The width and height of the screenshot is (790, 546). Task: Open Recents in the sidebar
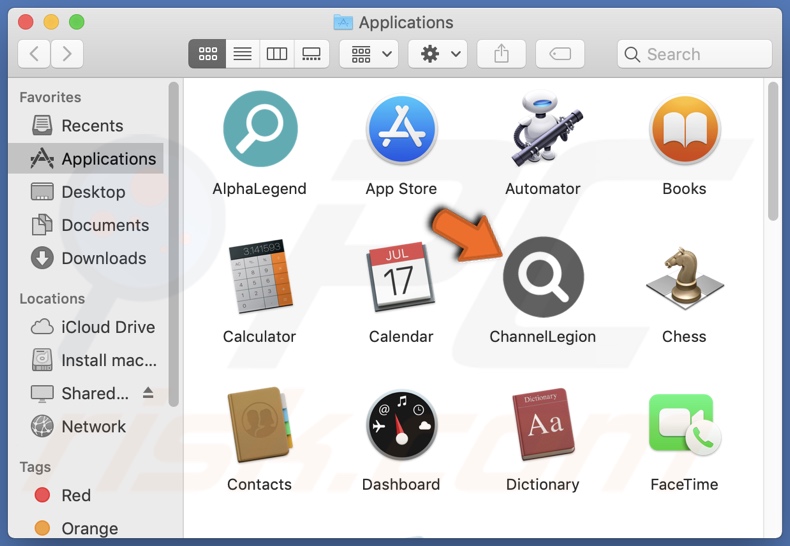click(x=86, y=125)
